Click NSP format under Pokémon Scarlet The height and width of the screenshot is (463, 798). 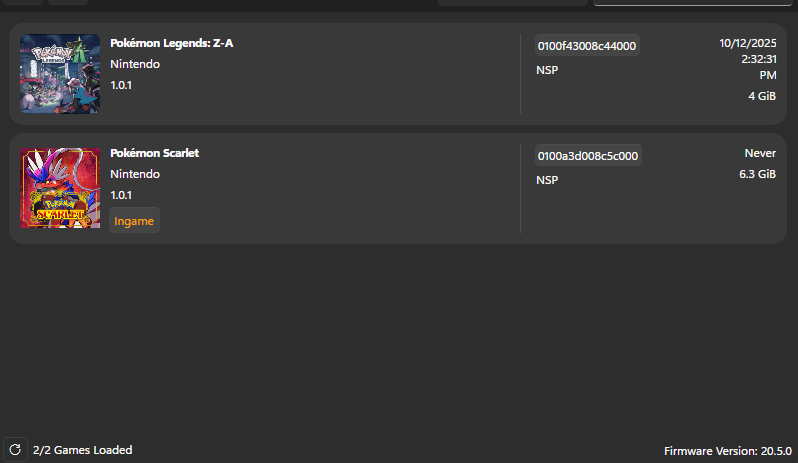click(547, 181)
